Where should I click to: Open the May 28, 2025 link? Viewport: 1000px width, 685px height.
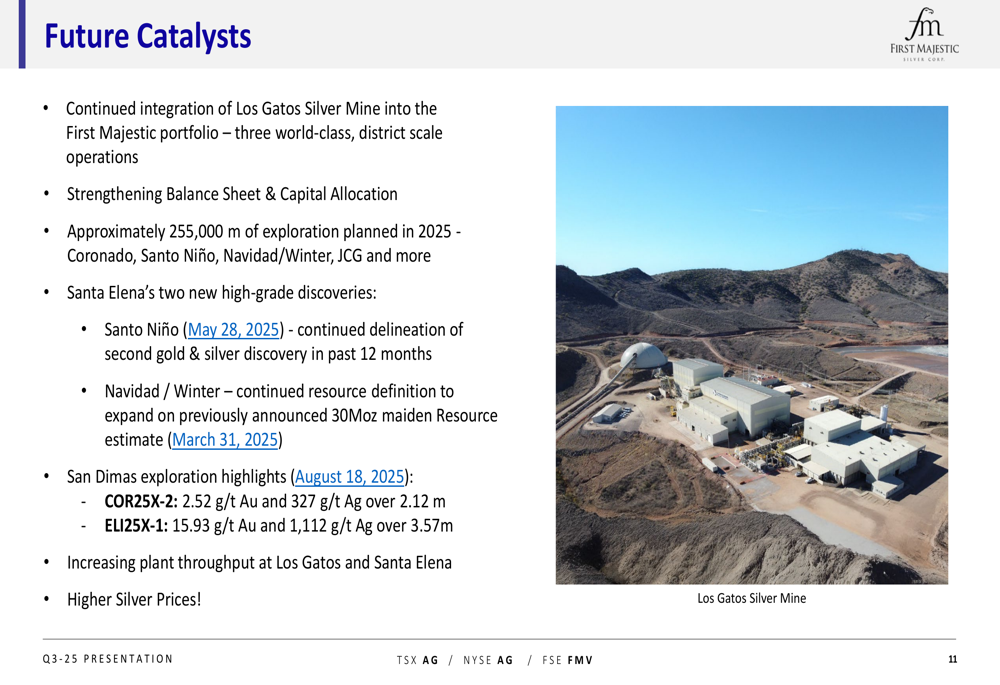pos(234,330)
